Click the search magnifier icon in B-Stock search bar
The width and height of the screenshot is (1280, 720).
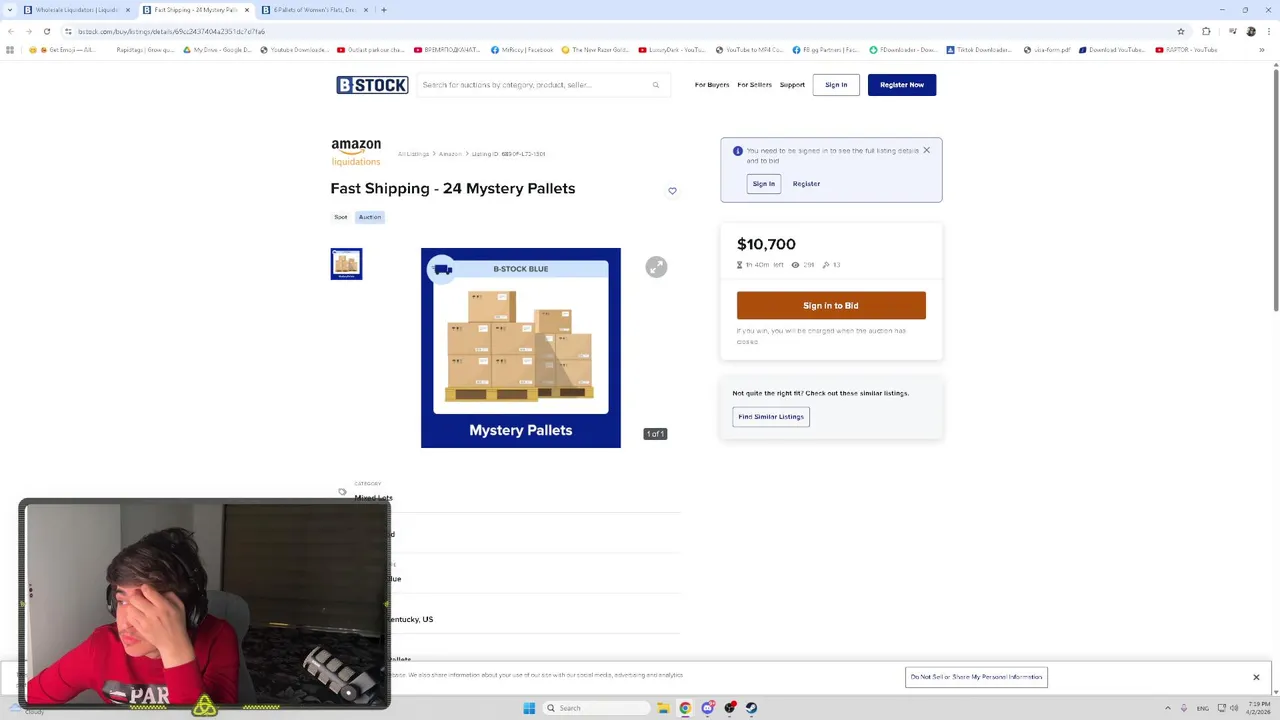tap(656, 85)
